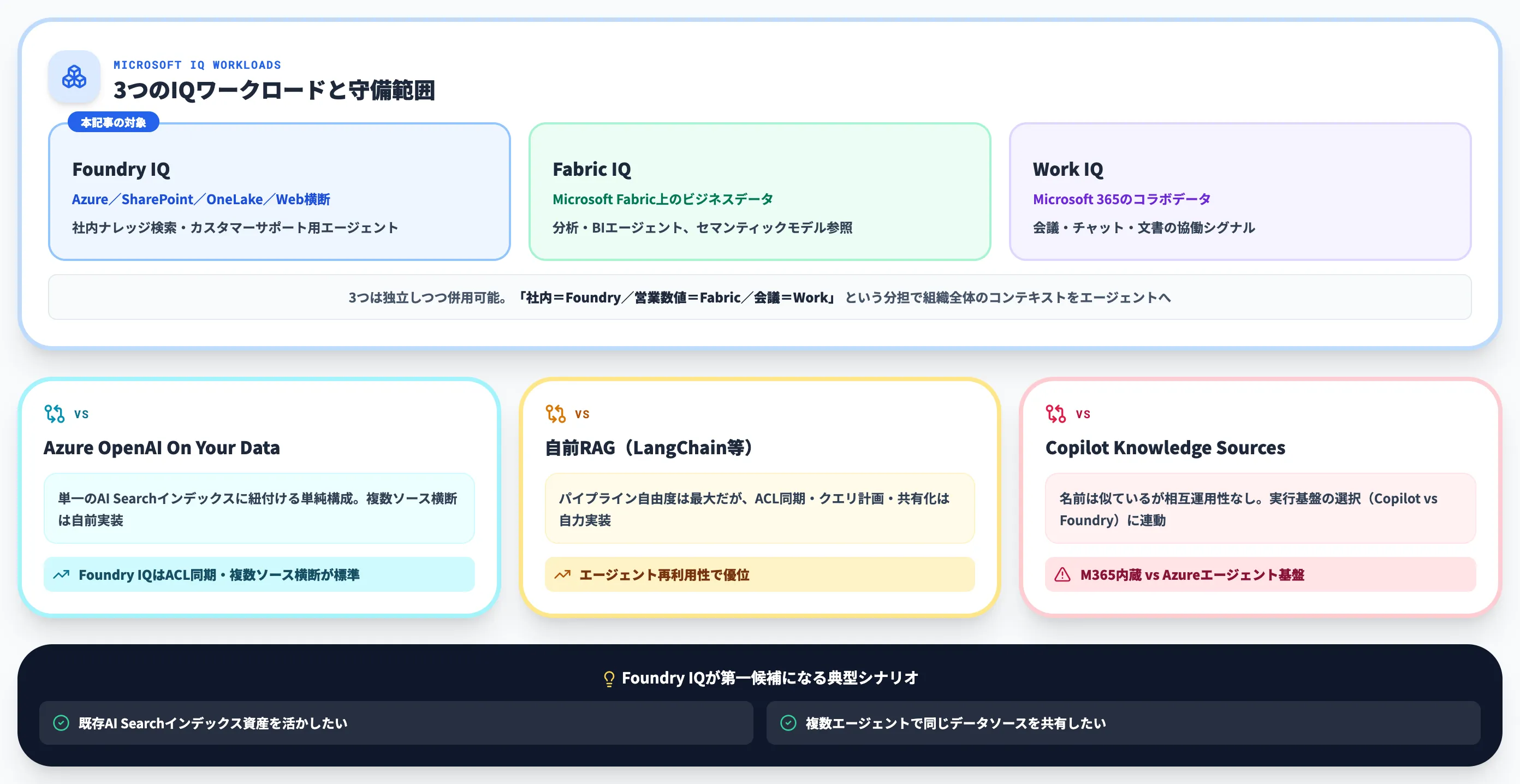Open the Azure／SharePoint／OneLake／Web横断 link
Screen dimensions: 1520x784
point(200,199)
